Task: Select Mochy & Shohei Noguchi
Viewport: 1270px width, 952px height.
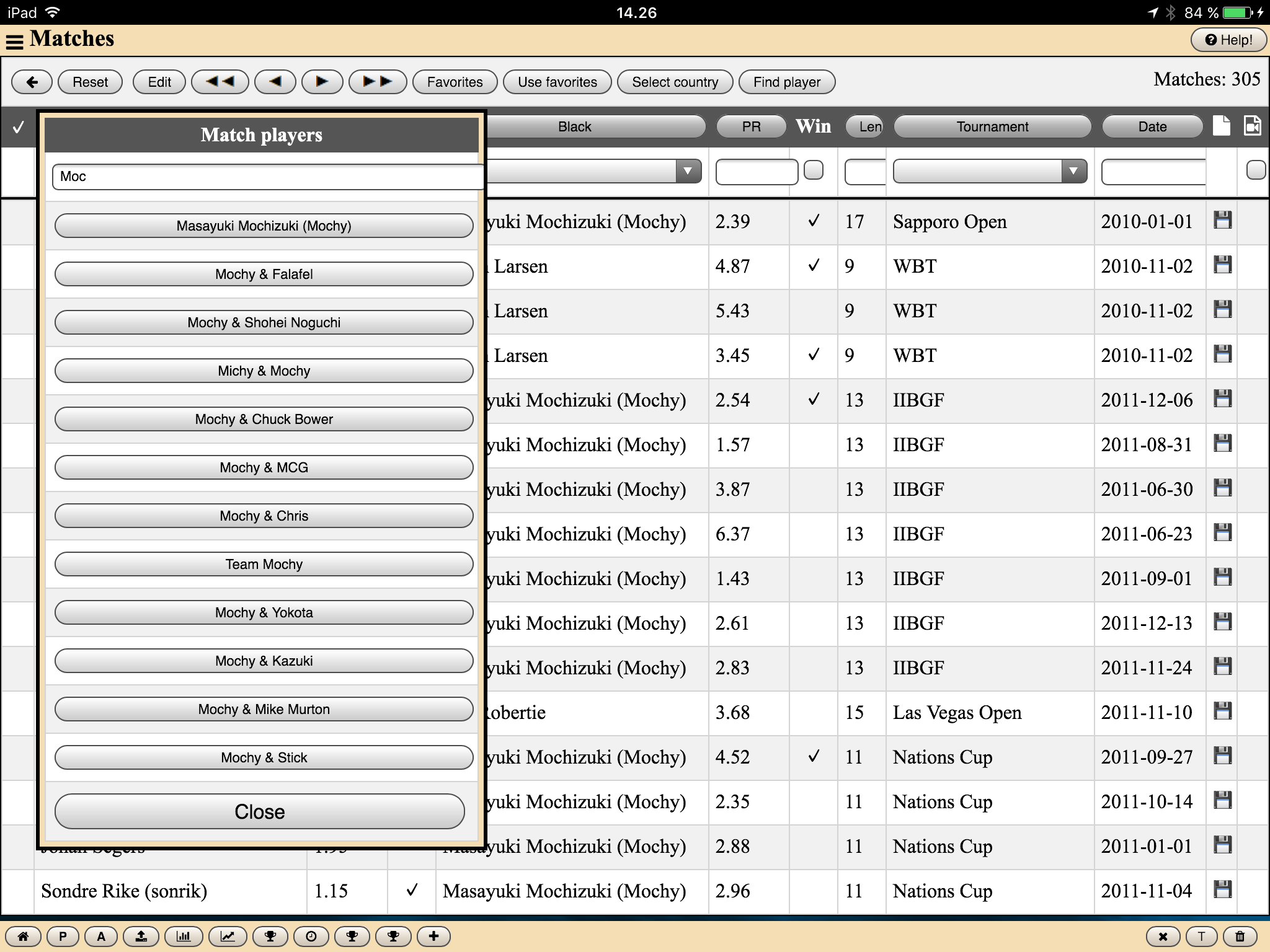Action: click(x=264, y=322)
